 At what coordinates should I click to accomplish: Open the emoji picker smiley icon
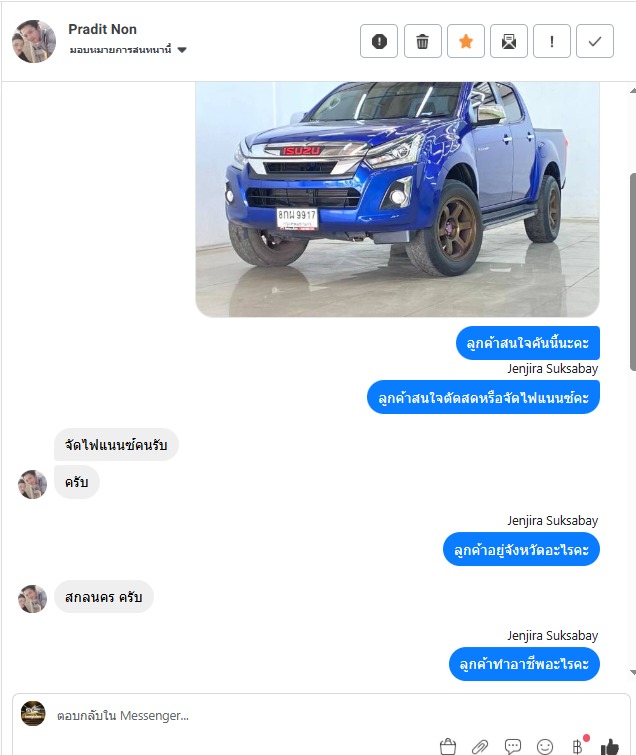(x=545, y=746)
